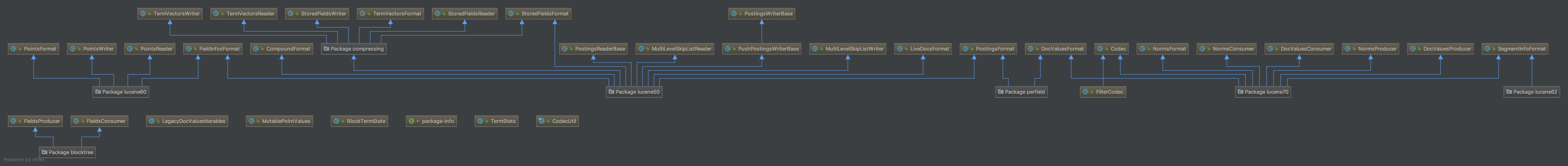This screenshot has width=1568, height=166.
Task: Click the MultiLevelSkipListWriter node
Action: point(848,49)
